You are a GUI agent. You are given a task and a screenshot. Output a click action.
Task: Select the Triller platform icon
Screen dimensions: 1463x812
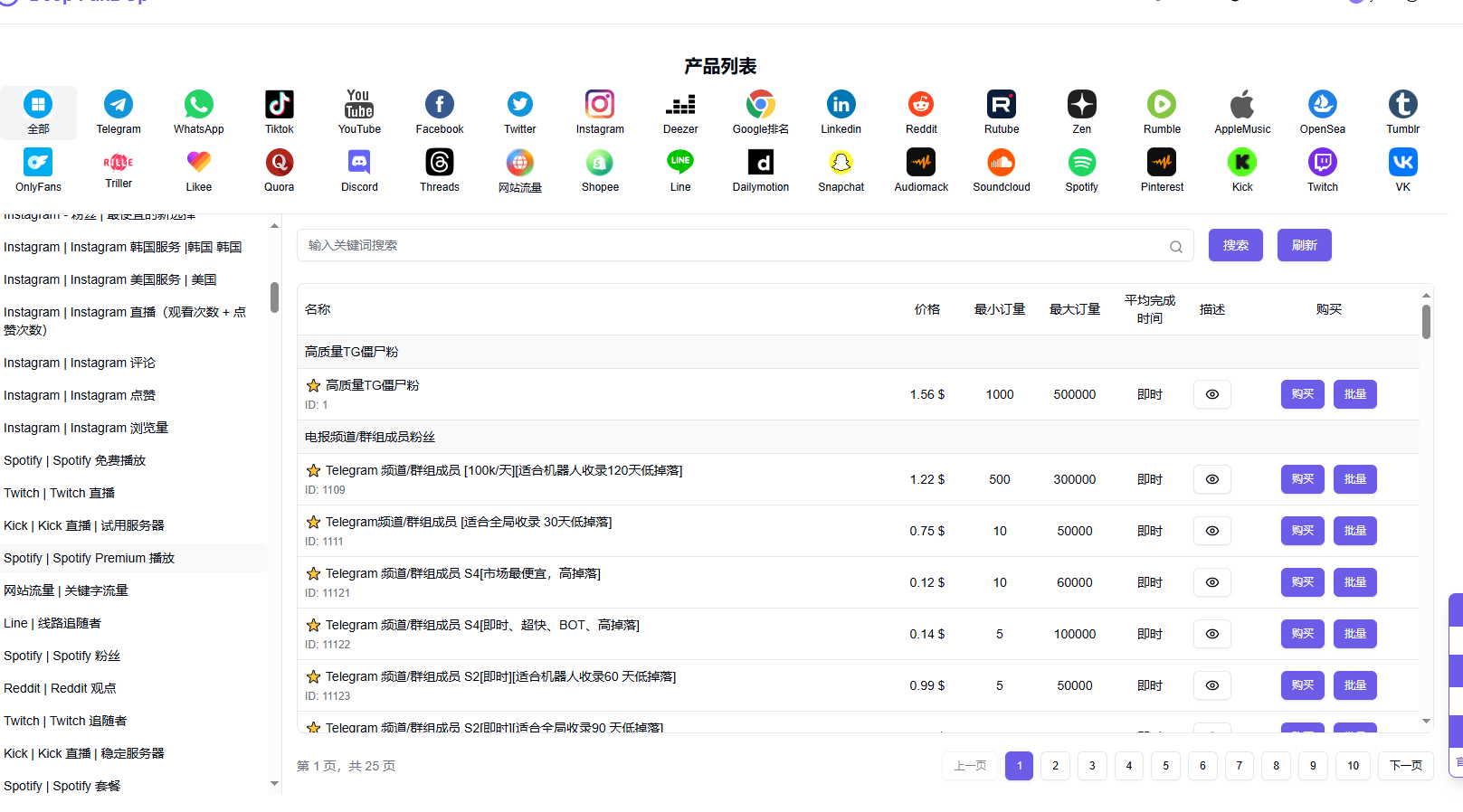pos(119,162)
